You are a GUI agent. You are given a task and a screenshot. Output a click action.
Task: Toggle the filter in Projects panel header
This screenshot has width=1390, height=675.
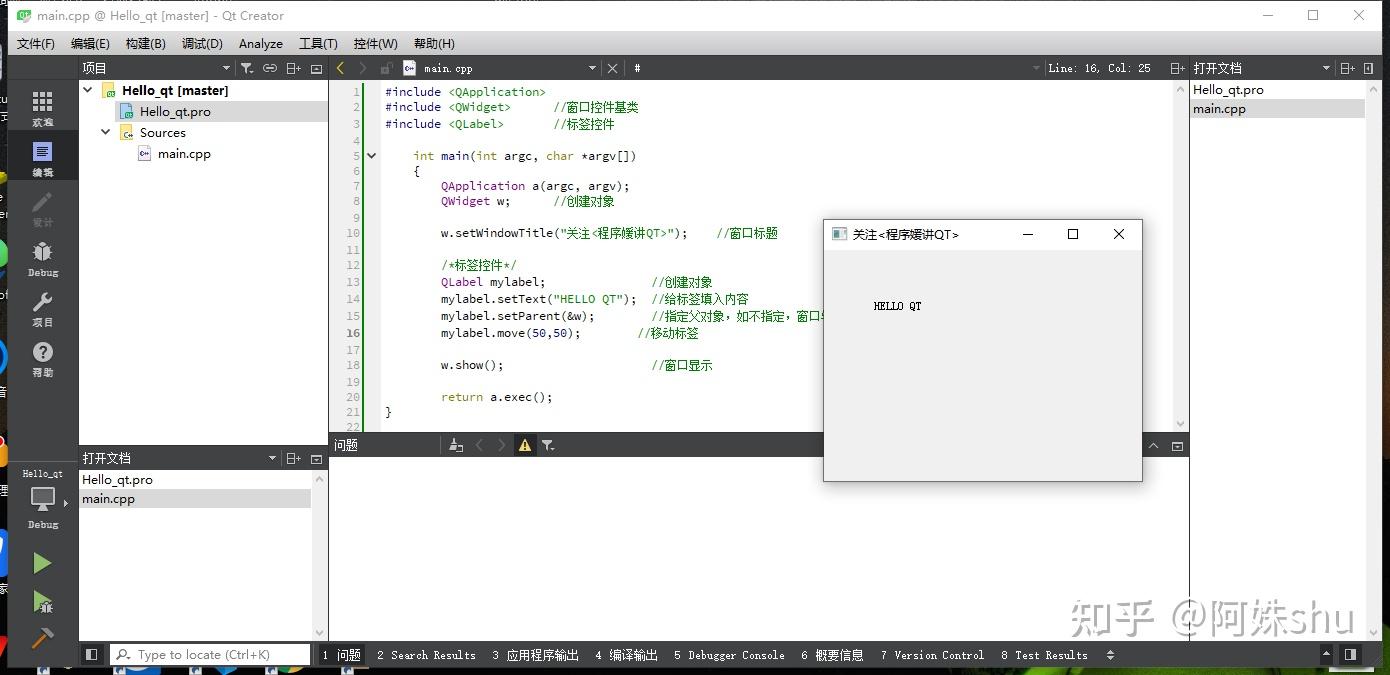click(245, 67)
